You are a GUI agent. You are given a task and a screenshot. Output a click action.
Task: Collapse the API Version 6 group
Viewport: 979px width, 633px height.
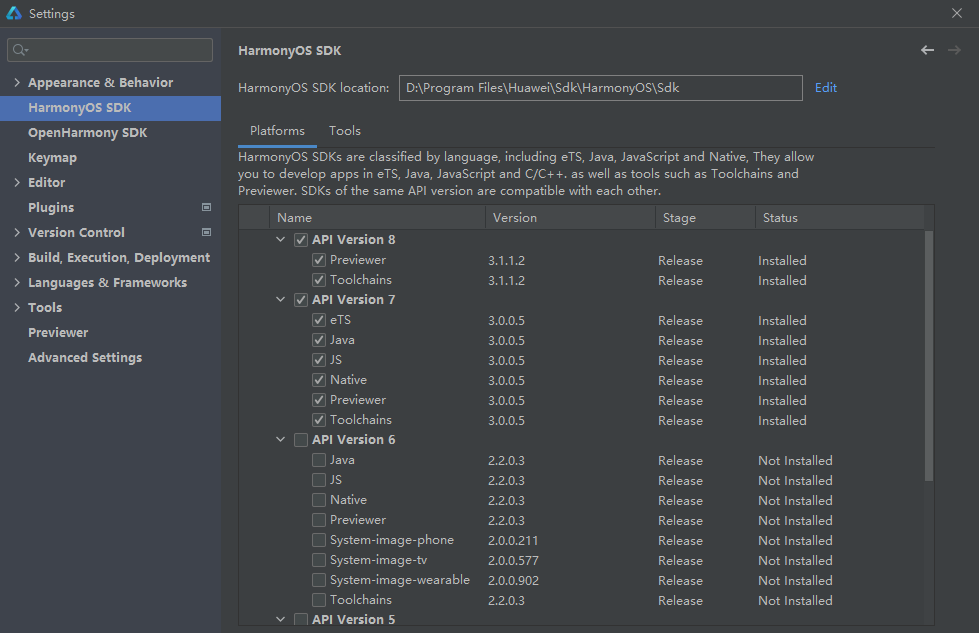281,439
